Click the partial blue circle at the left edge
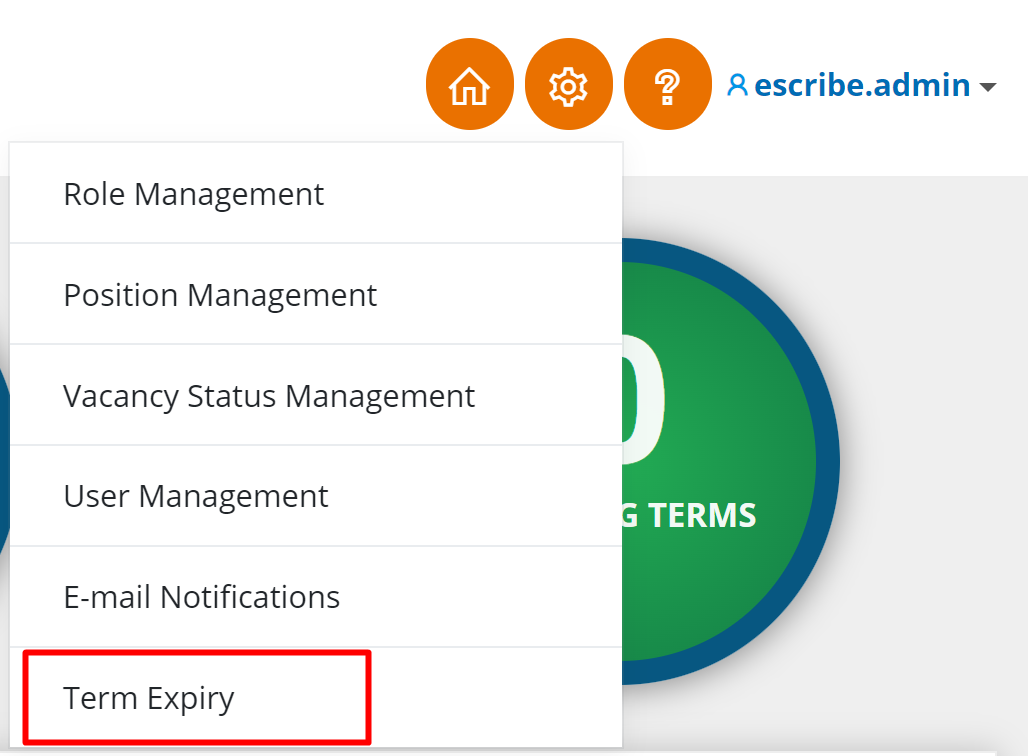This screenshot has width=1028, height=756. (3, 460)
